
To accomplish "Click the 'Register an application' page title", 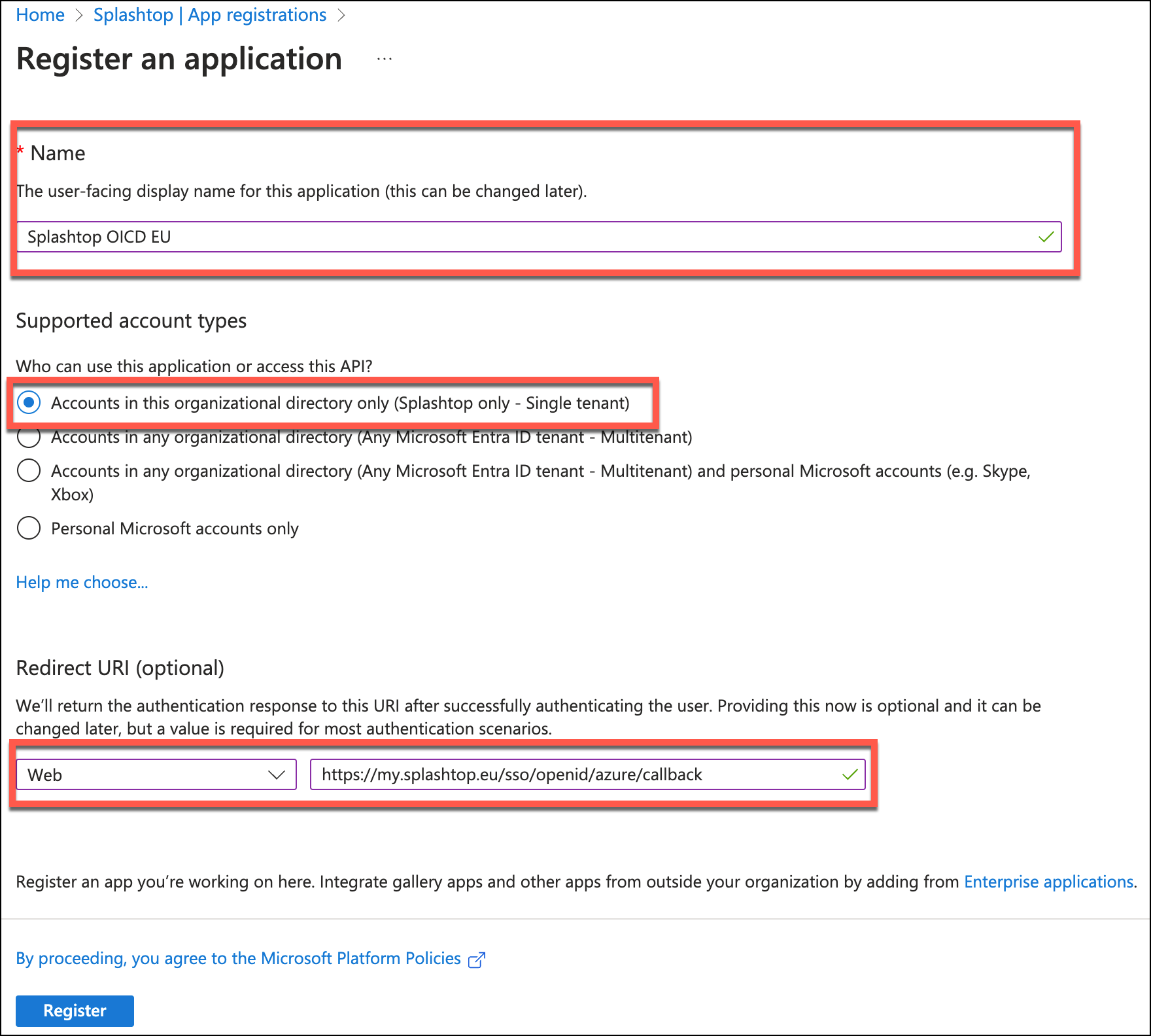I will pyautogui.click(x=179, y=59).
